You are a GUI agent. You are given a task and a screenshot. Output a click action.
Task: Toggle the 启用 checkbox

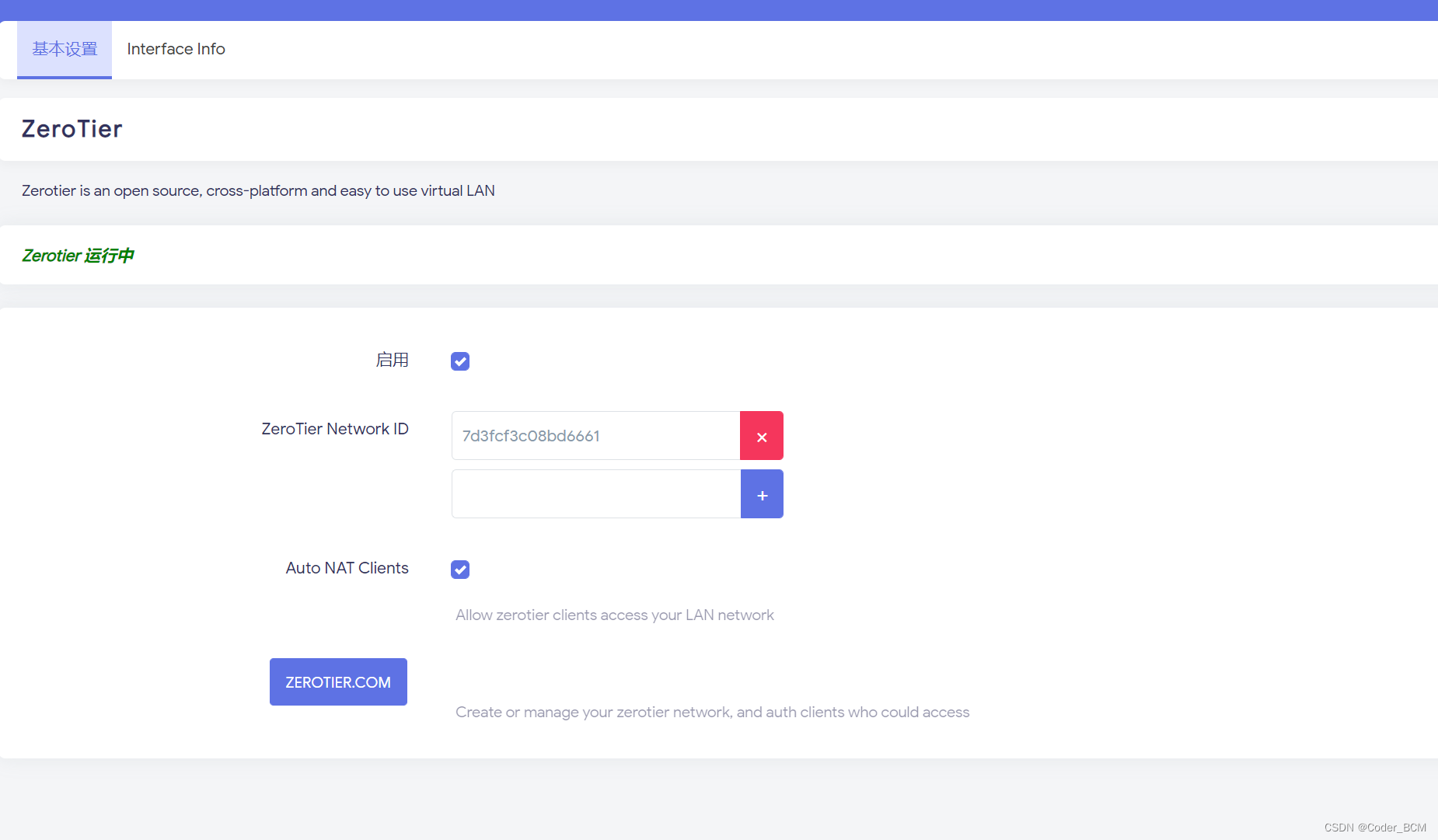(x=460, y=361)
